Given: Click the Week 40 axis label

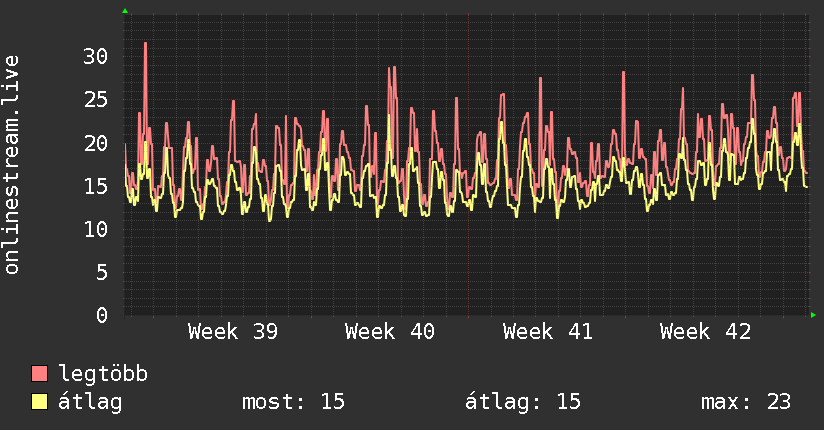Looking at the screenshot, I should (390, 332).
